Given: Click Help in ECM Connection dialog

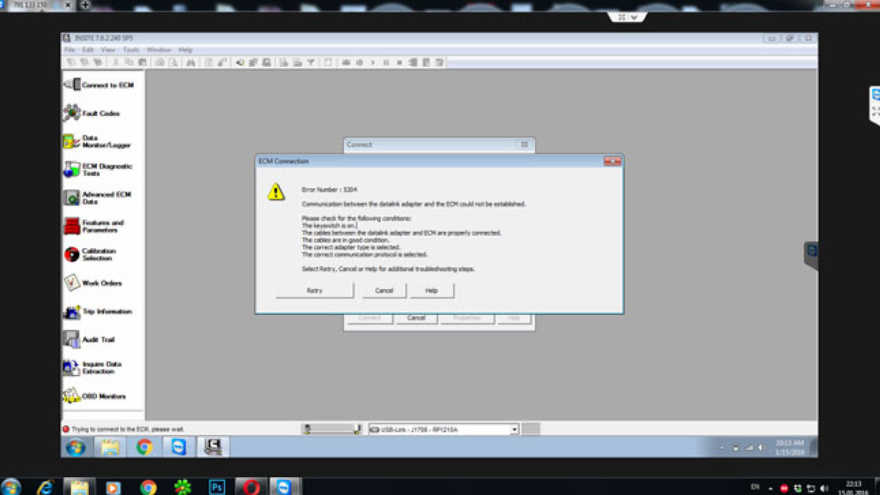Looking at the screenshot, I should click(432, 290).
